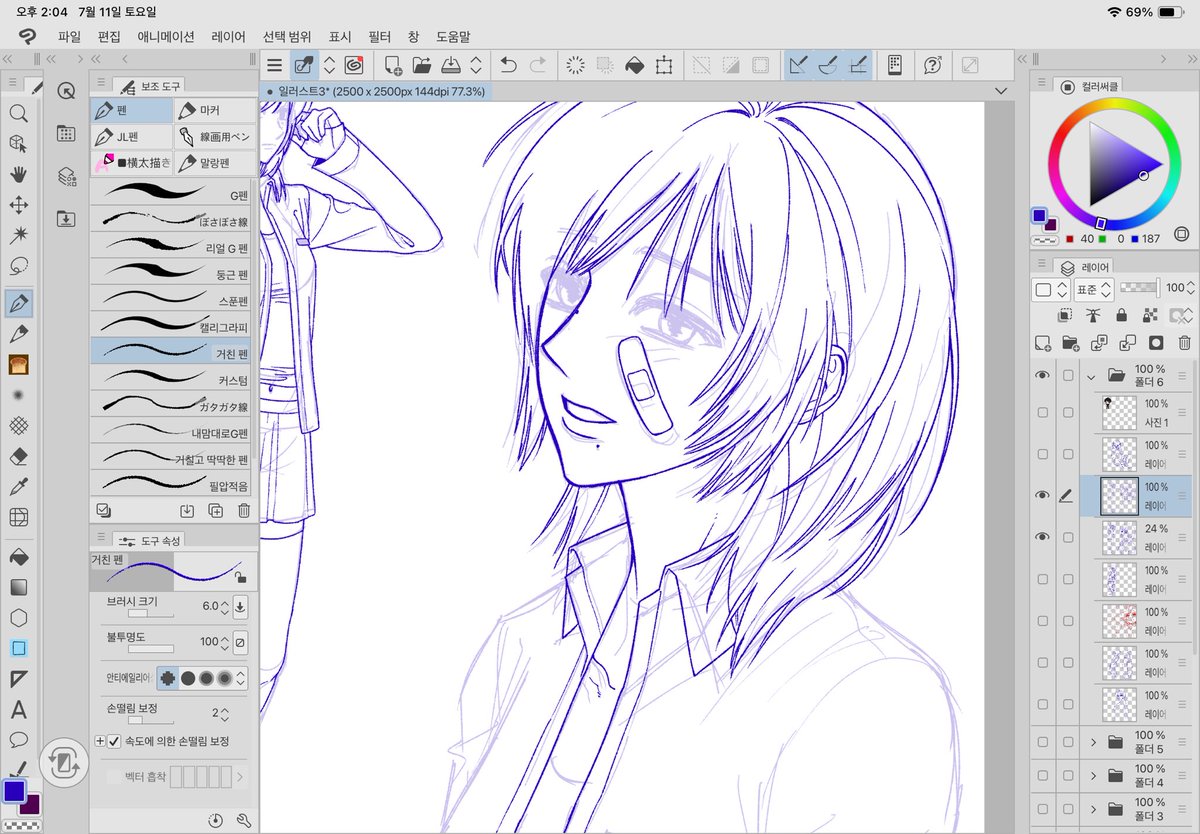Select the Auto select magic wand tool
Viewport: 1200px width, 834px height.
tap(18, 236)
